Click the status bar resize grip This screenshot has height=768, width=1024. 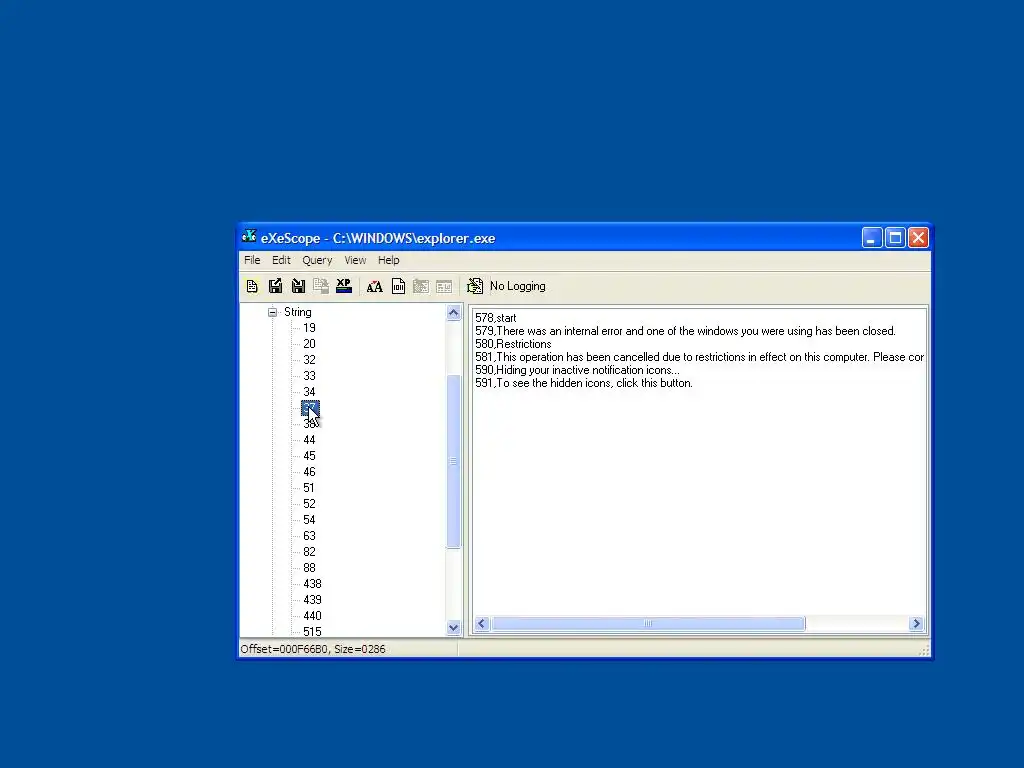[x=924, y=650]
